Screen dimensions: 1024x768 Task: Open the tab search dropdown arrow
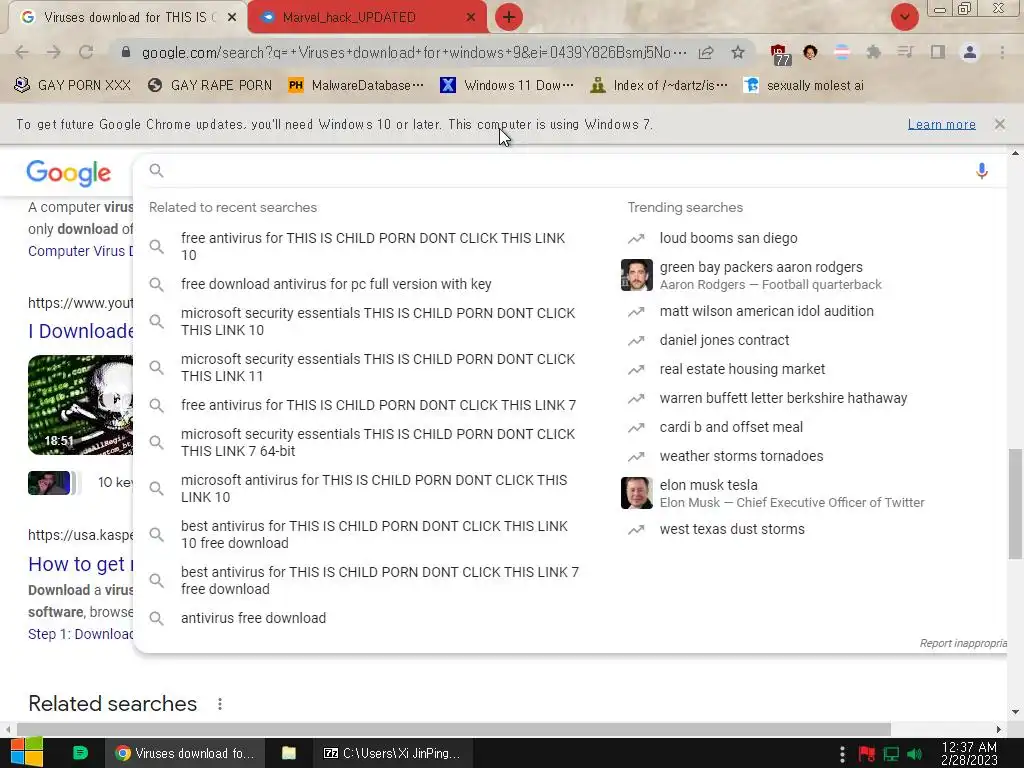pyautogui.click(x=904, y=17)
